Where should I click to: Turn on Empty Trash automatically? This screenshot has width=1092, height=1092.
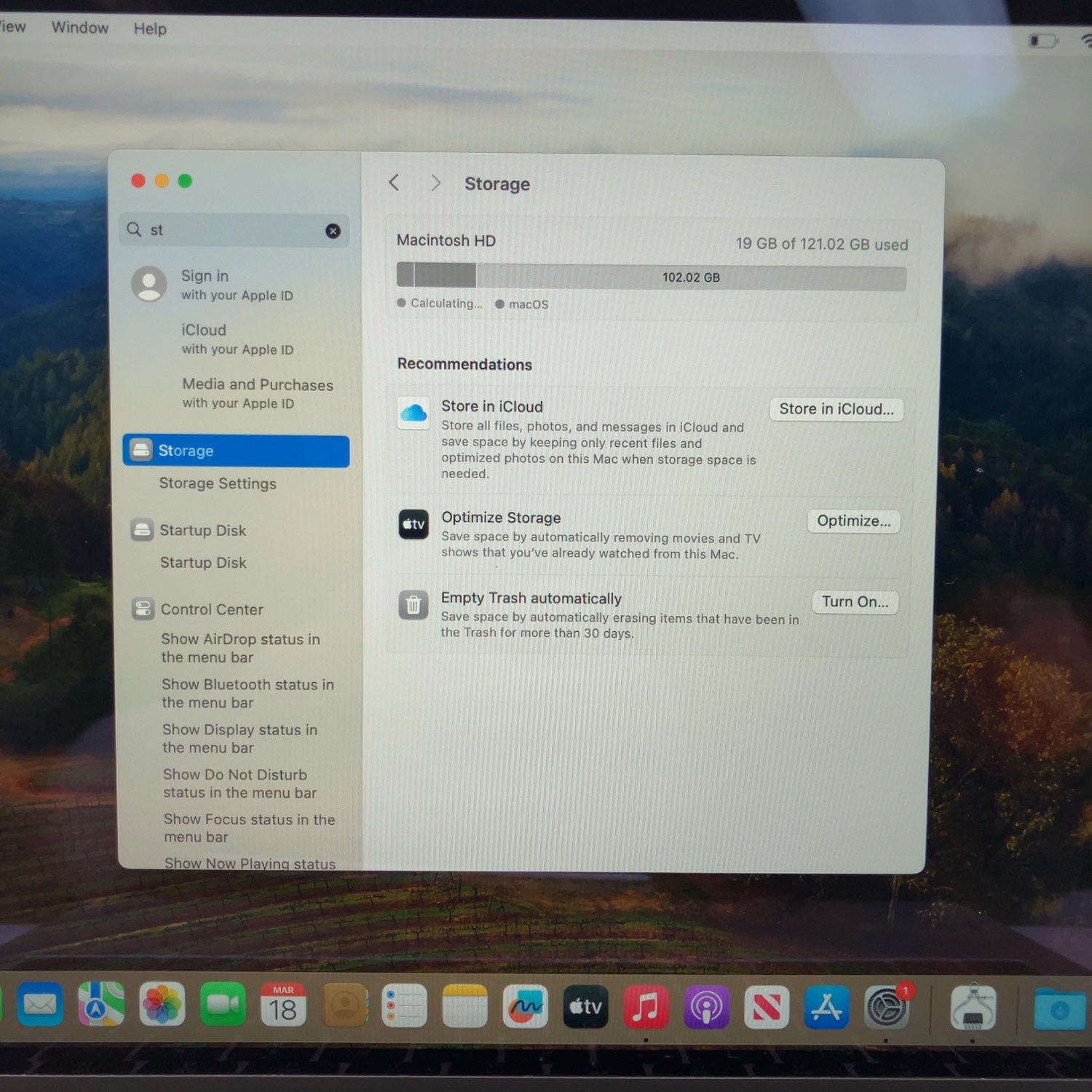pyautogui.click(x=855, y=602)
